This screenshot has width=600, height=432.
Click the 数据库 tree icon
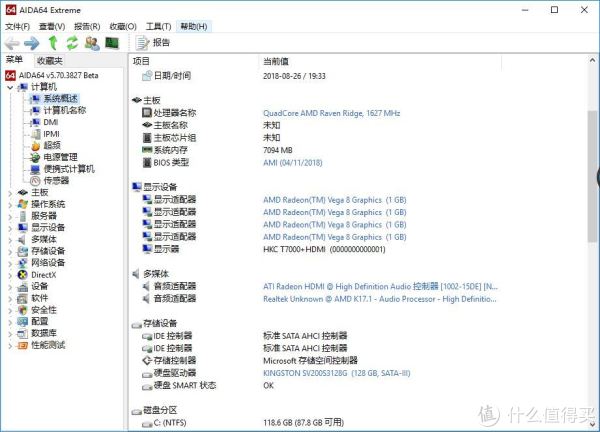23,333
